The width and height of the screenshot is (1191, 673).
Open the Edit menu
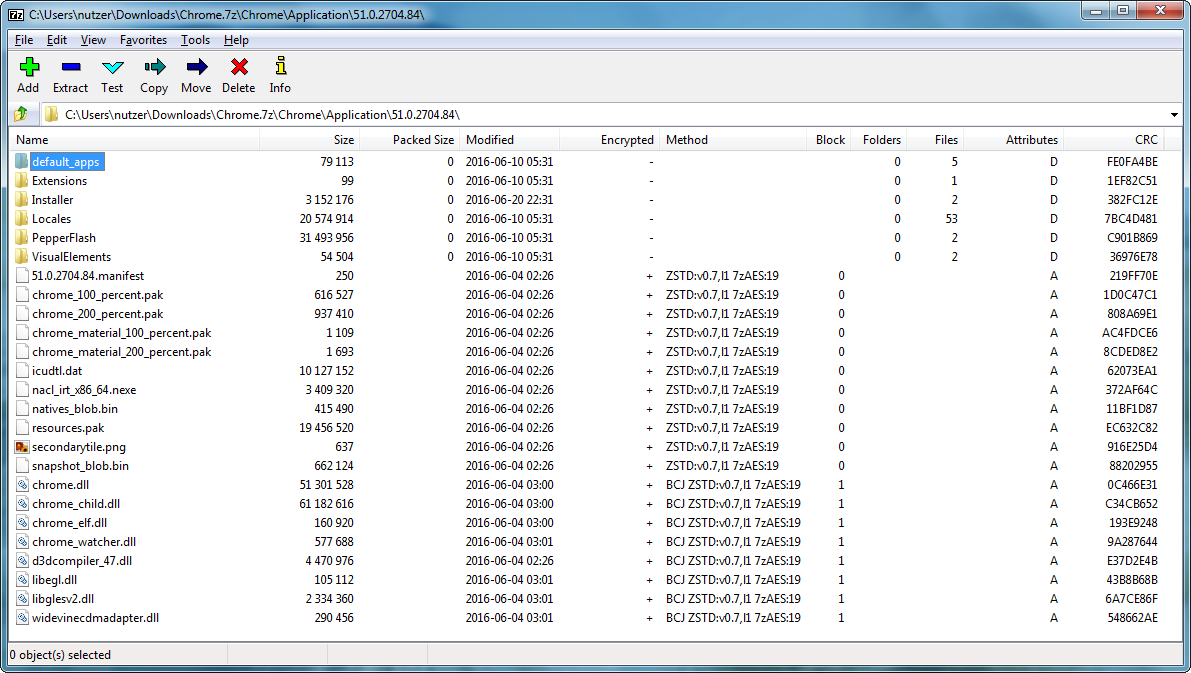click(57, 39)
